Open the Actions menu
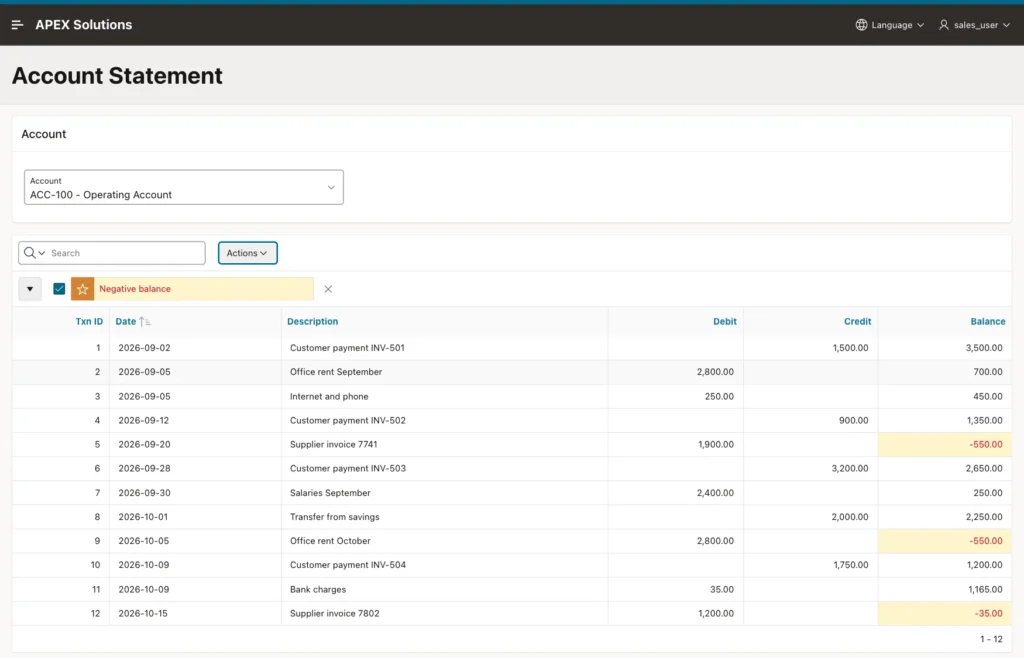Screen dimensions: 1024x658 point(248,253)
